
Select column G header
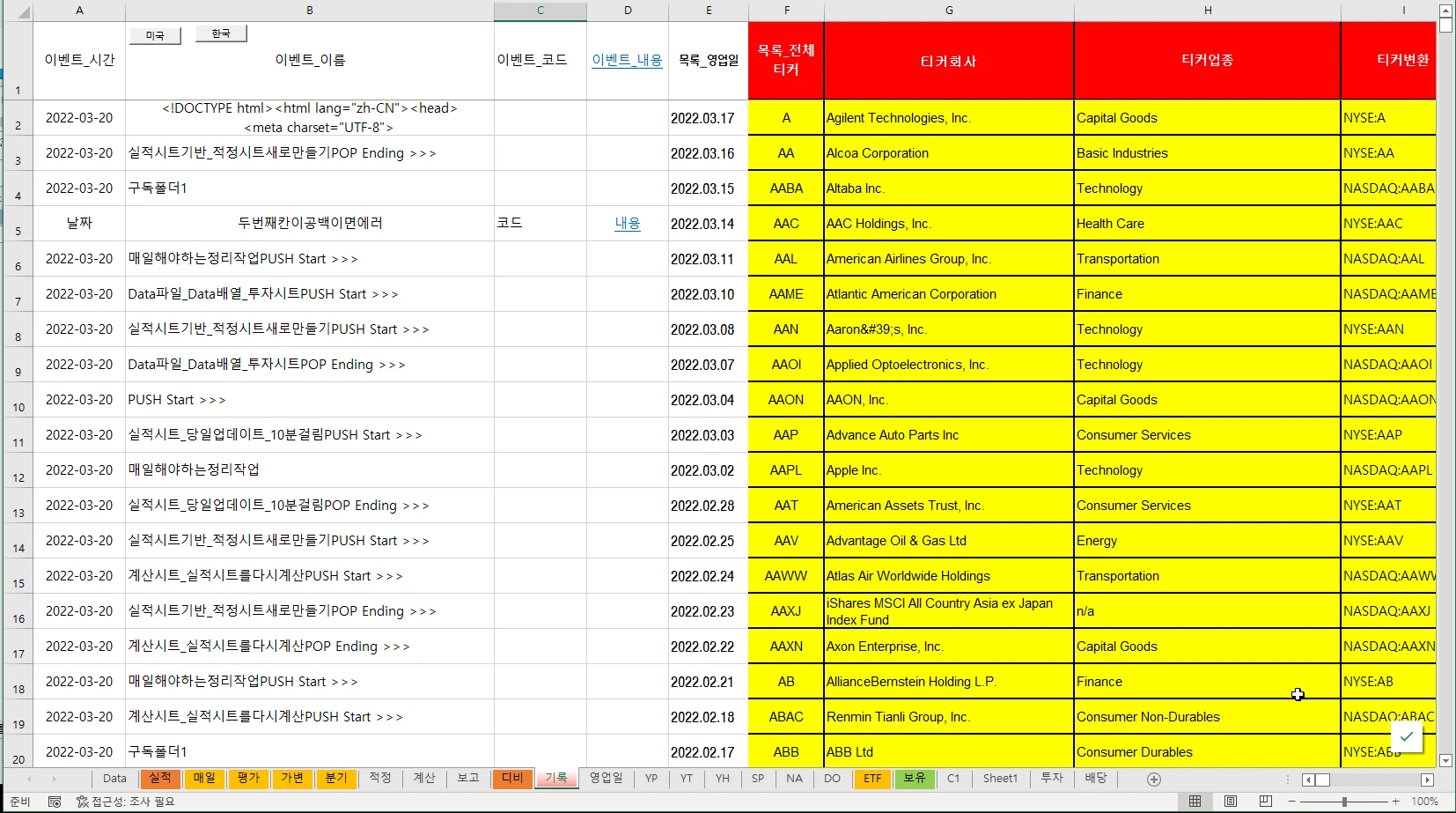tap(949, 11)
